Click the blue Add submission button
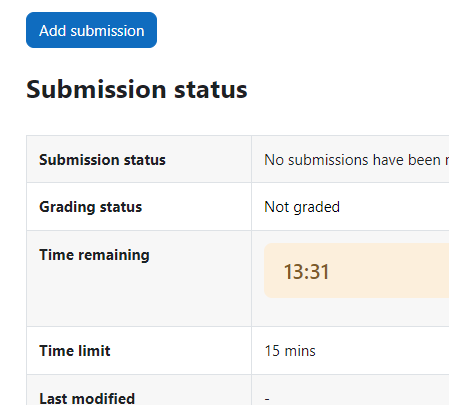The height and width of the screenshot is (405, 449). (91, 30)
